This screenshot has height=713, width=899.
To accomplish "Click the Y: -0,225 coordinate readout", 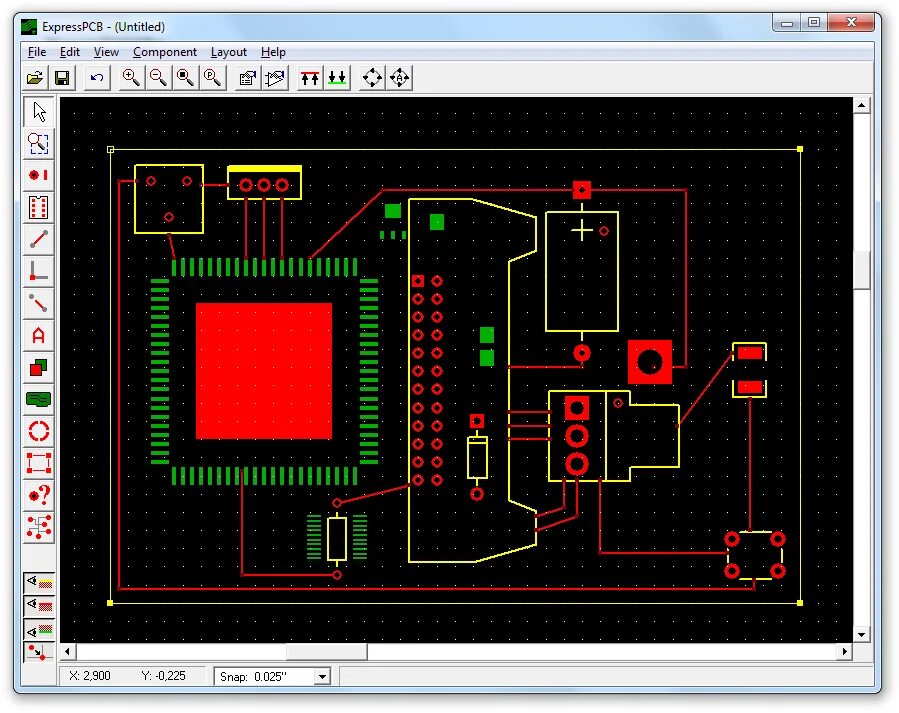I will click(x=163, y=676).
